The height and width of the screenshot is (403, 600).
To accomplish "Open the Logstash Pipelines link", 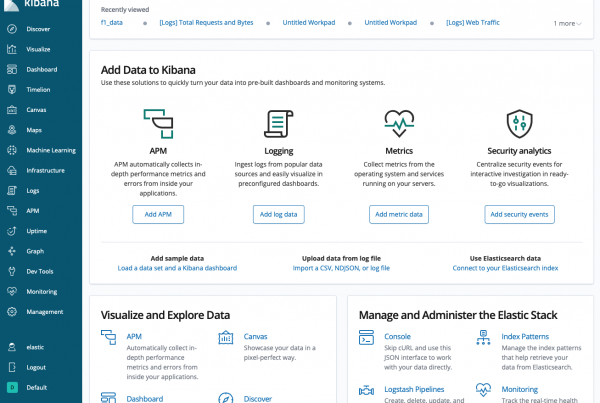I will coord(414,389).
